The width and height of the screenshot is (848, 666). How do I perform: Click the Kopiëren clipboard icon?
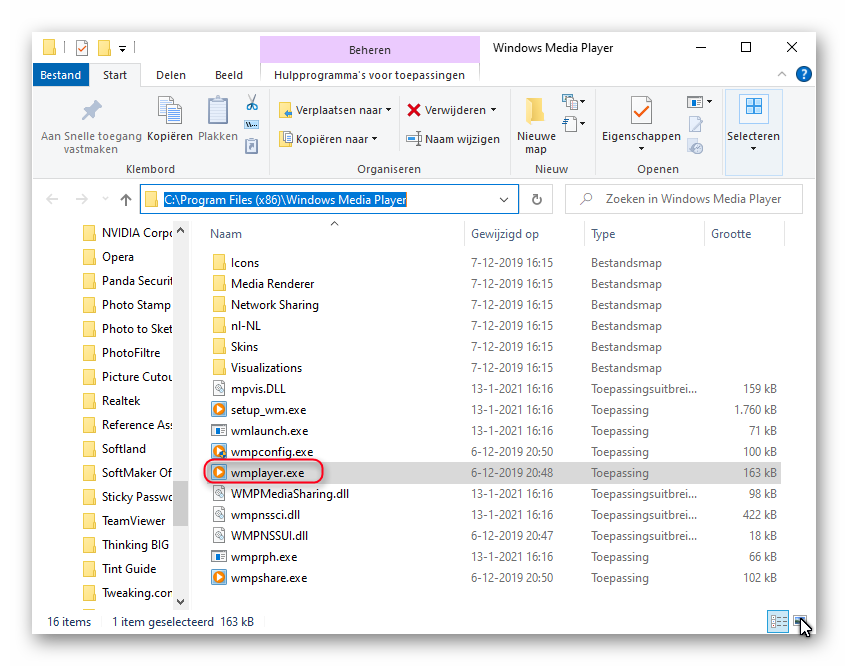[x=170, y=110]
